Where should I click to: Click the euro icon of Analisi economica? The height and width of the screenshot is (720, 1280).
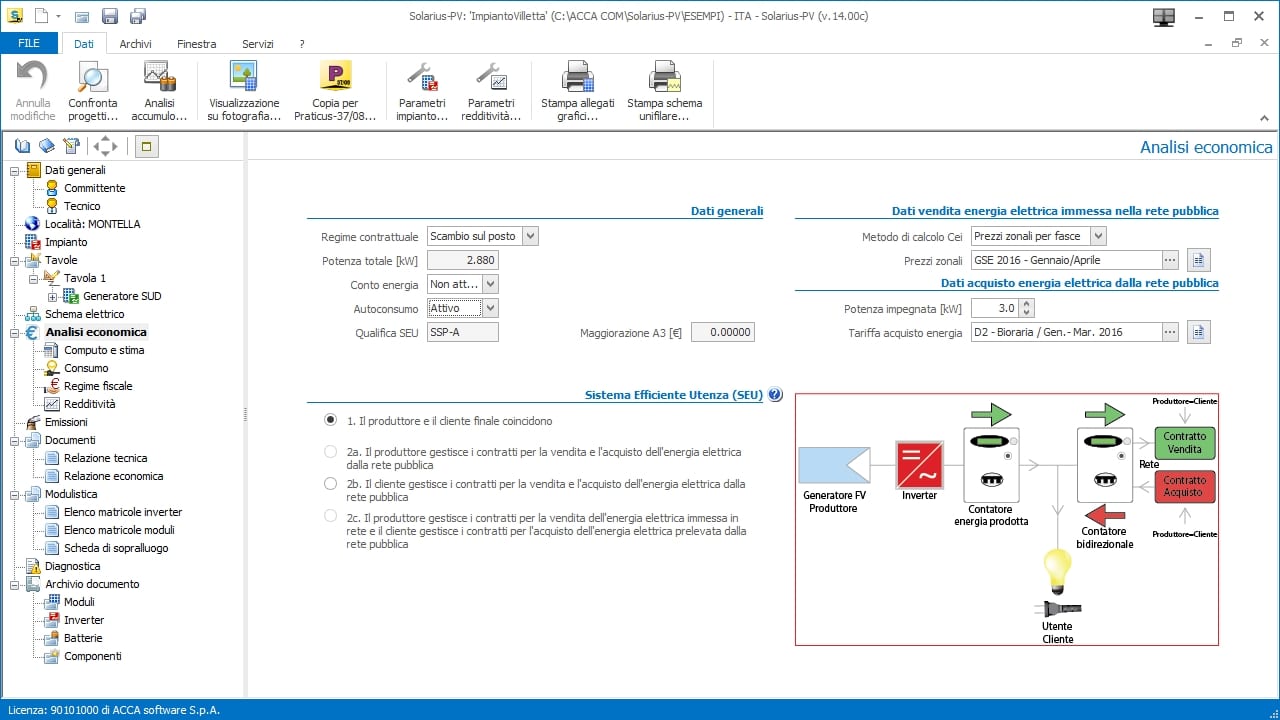click(x=33, y=332)
